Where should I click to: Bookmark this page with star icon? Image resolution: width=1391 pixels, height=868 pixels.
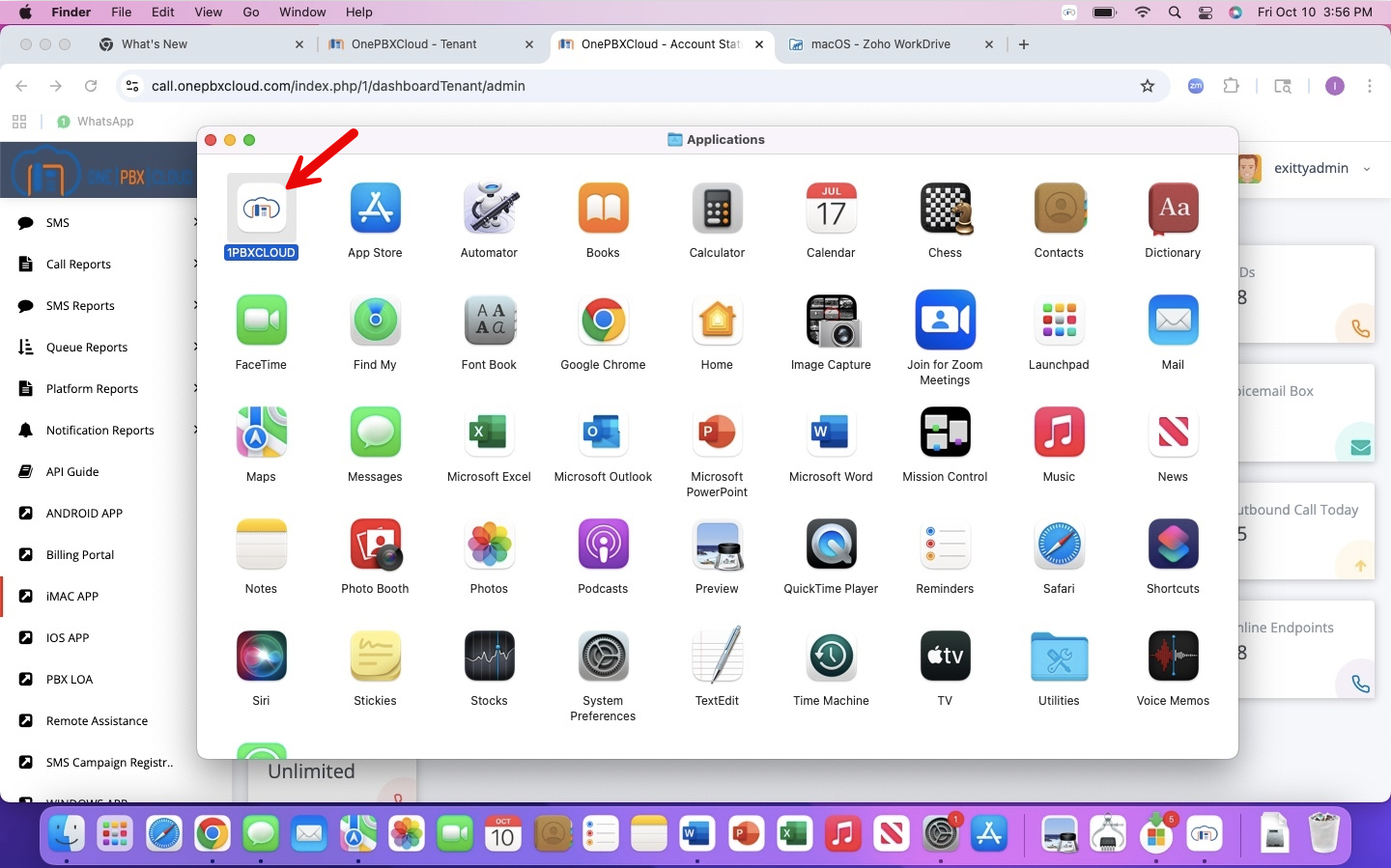(x=1148, y=86)
